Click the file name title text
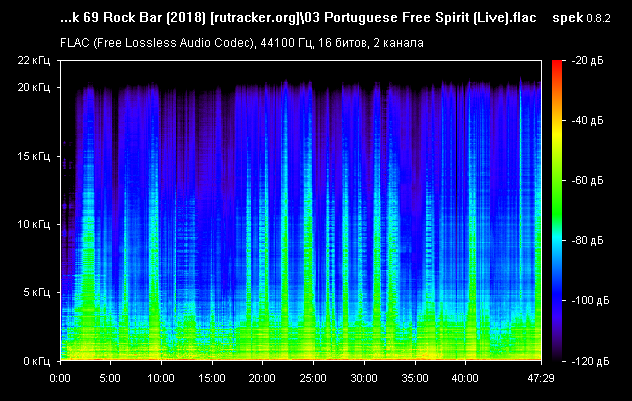 pos(297,18)
